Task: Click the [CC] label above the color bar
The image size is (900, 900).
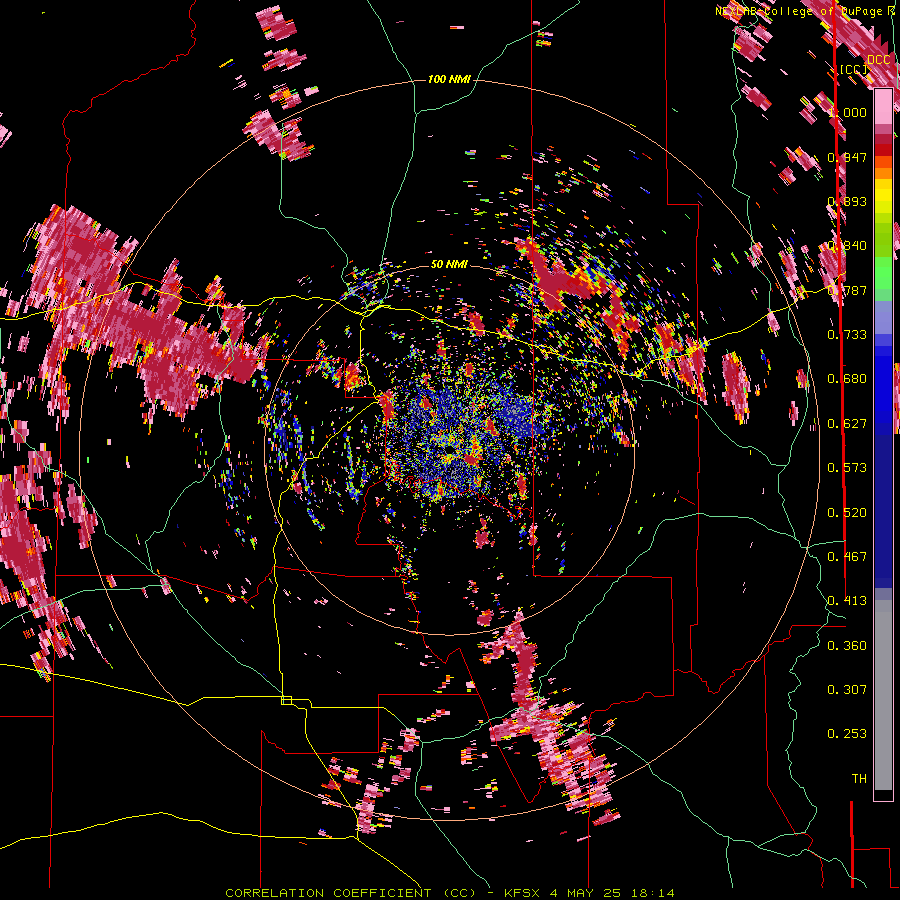Action: tap(853, 69)
